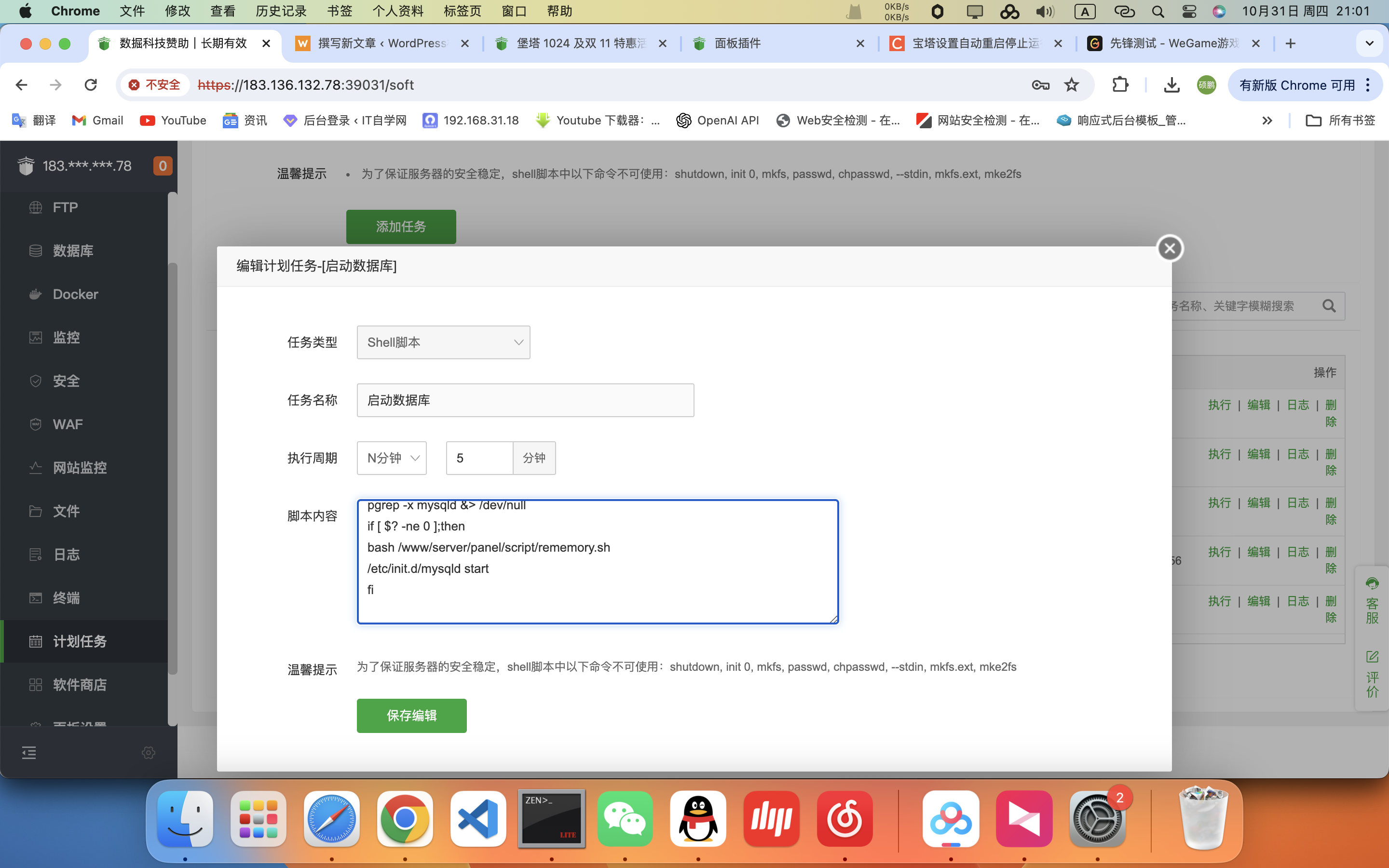The width and height of the screenshot is (1389, 868).
Task: Open the Shell脚本 task type dropdown
Action: click(443, 343)
